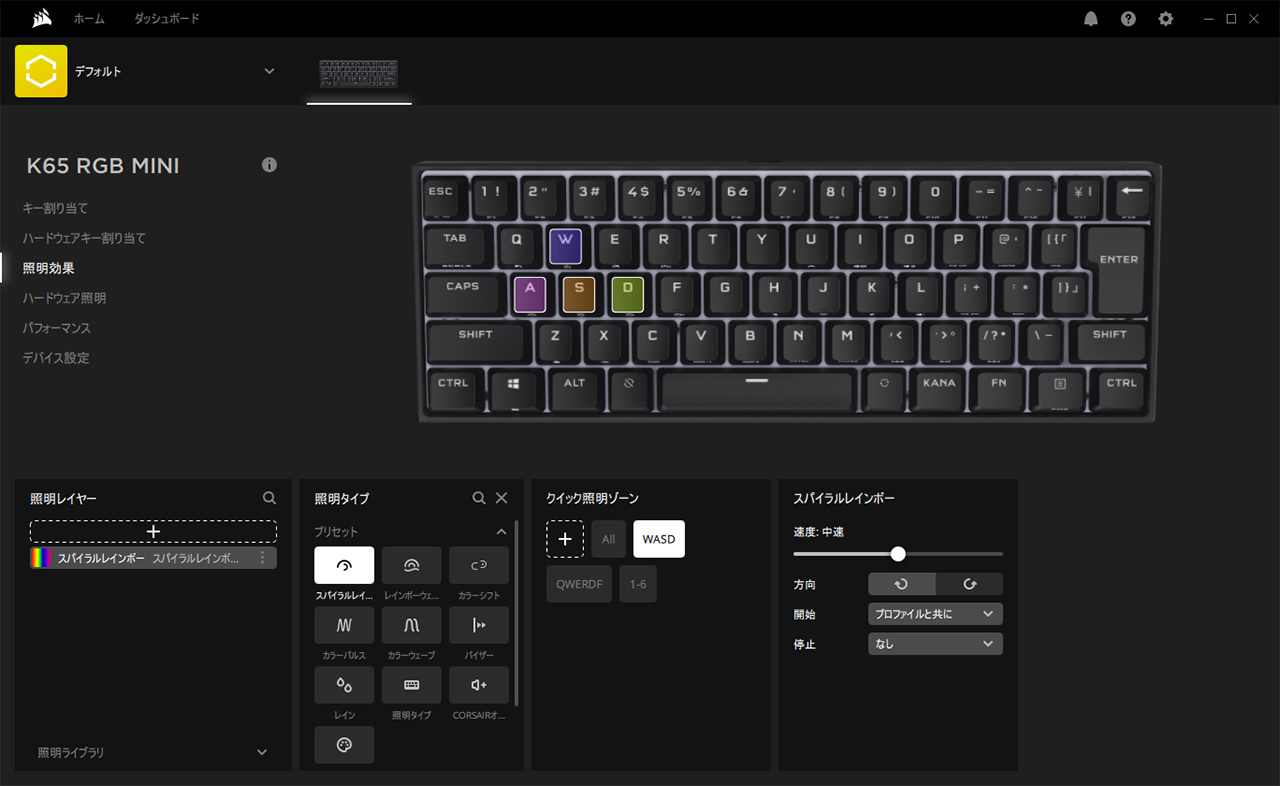This screenshot has height=786, width=1280.
Task: Select the レイン preset icon
Action: [x=344, y=685]
